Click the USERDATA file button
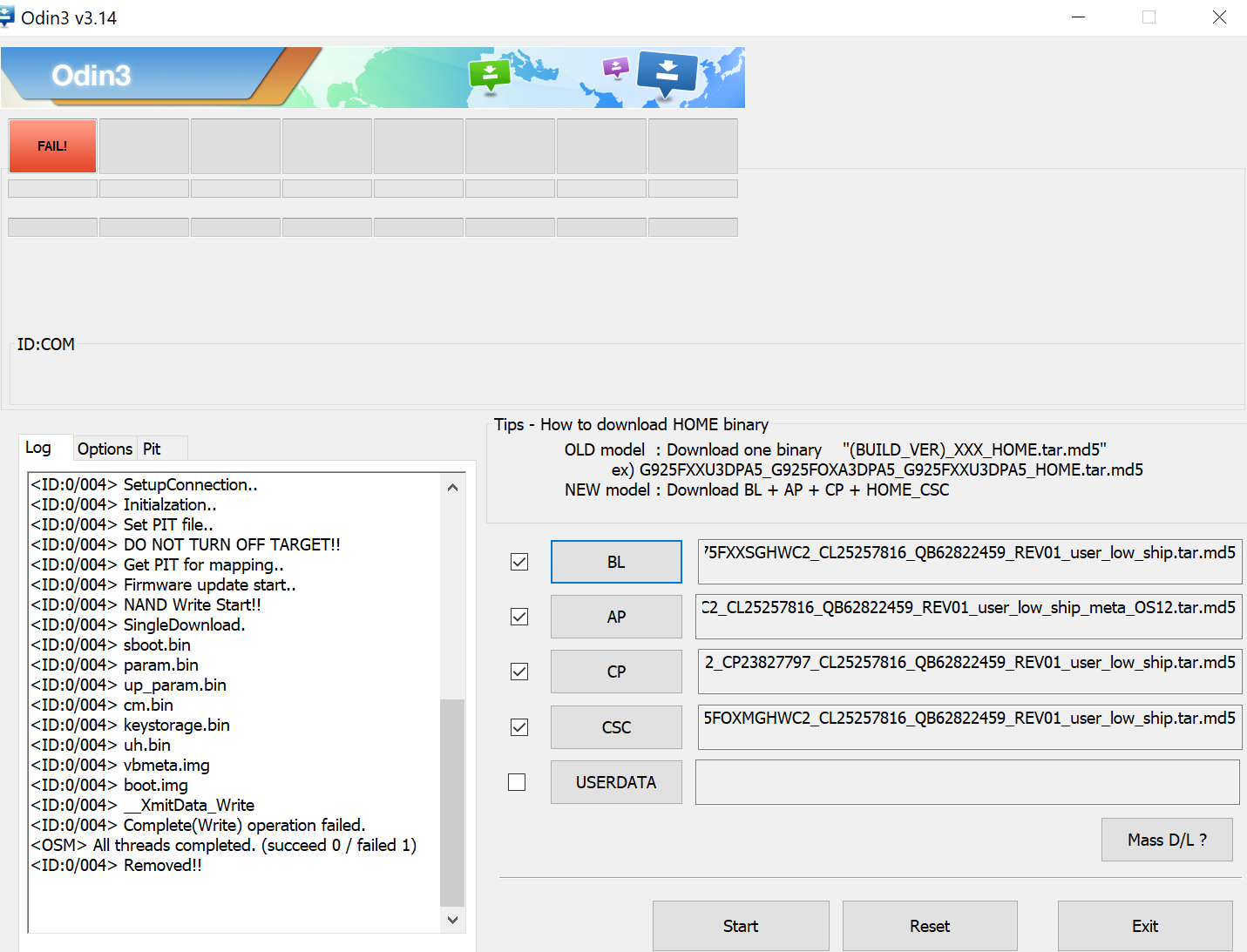This screenshot has width=1247, height=952. pyautogui.click(x=616, y=782)
